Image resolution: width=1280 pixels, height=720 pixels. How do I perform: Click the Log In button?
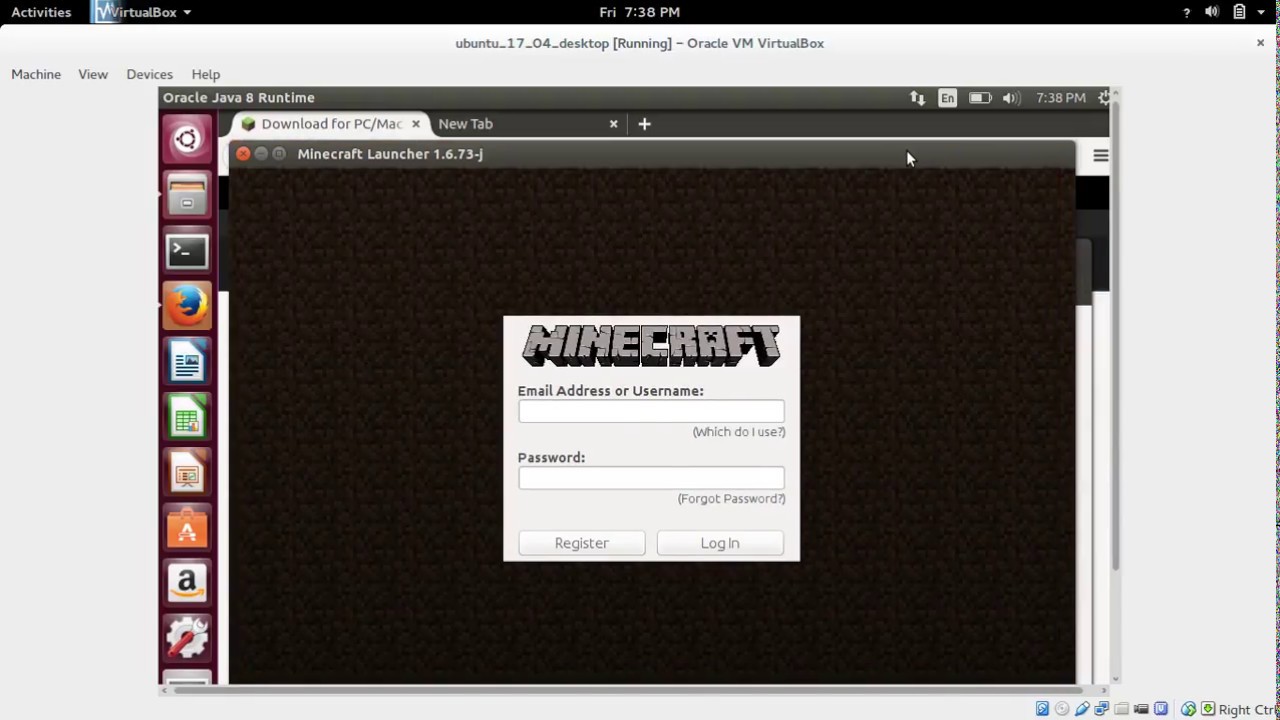pos(720,543)
